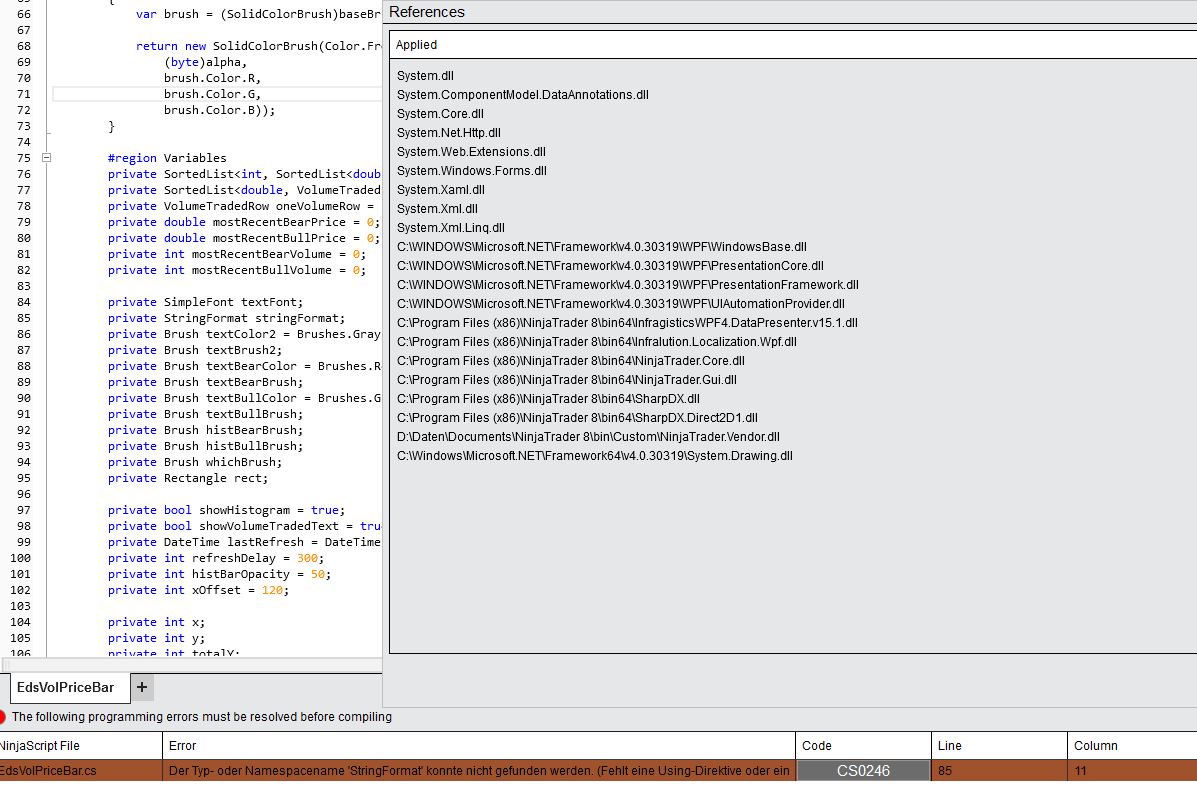This screenshot has height=808, width=1197.
Task: Select NinjaTrader.Core.dll reference
Action: tap(570, 360)
